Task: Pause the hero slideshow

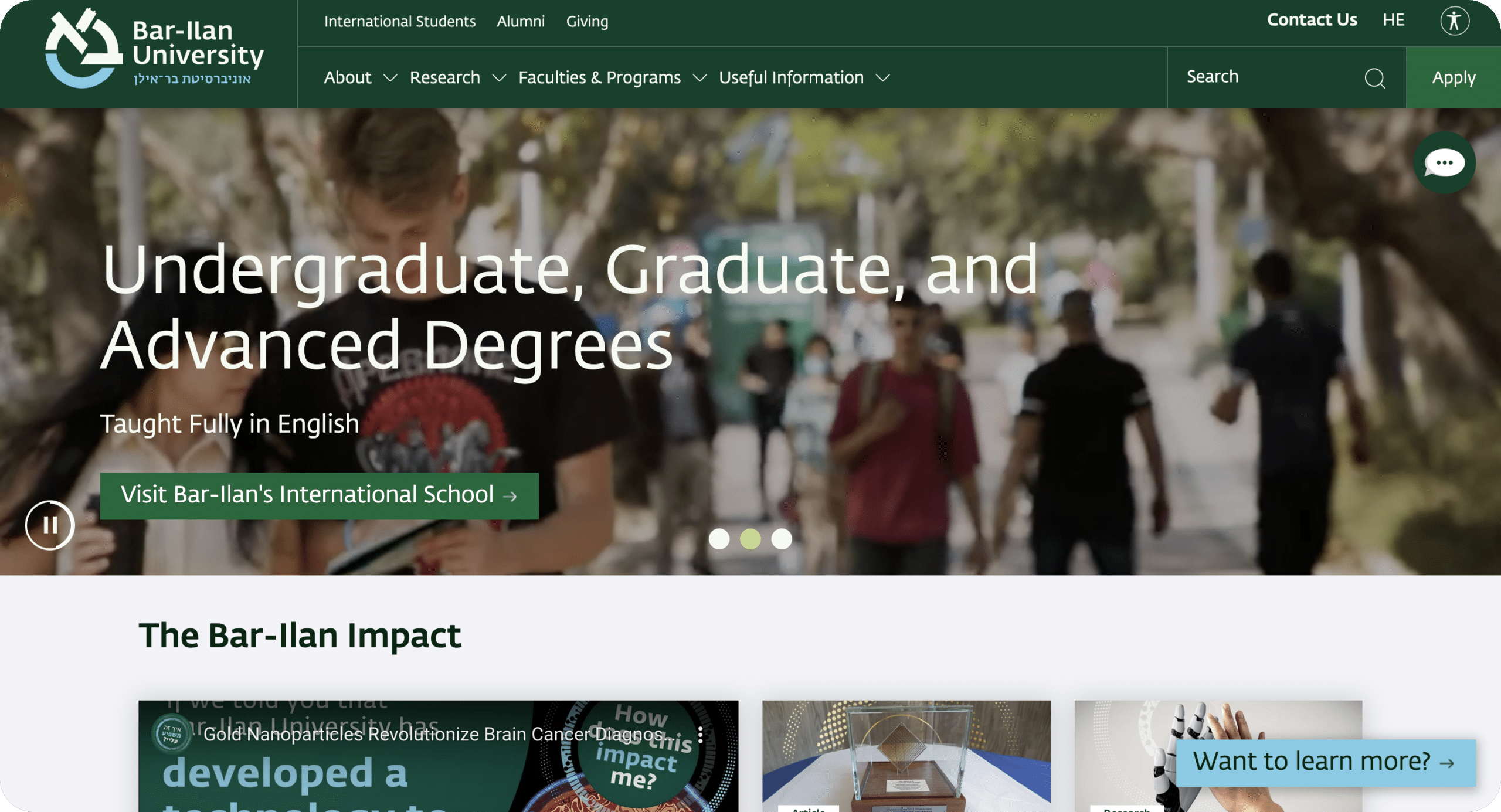Action: (50, 525)
